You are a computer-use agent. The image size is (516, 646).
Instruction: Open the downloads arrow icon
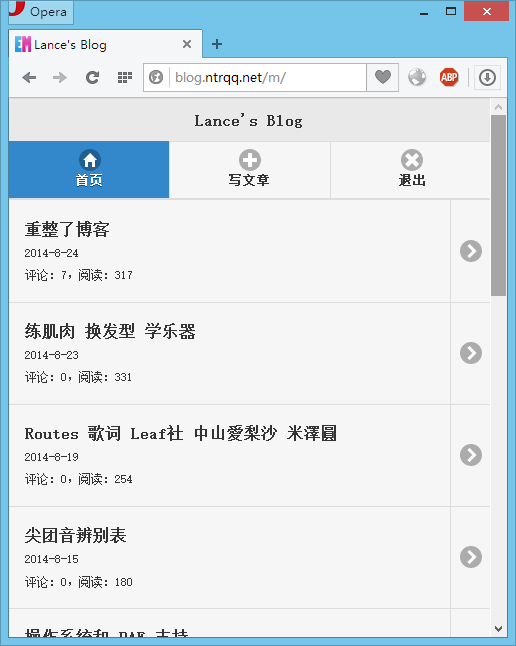487,77
